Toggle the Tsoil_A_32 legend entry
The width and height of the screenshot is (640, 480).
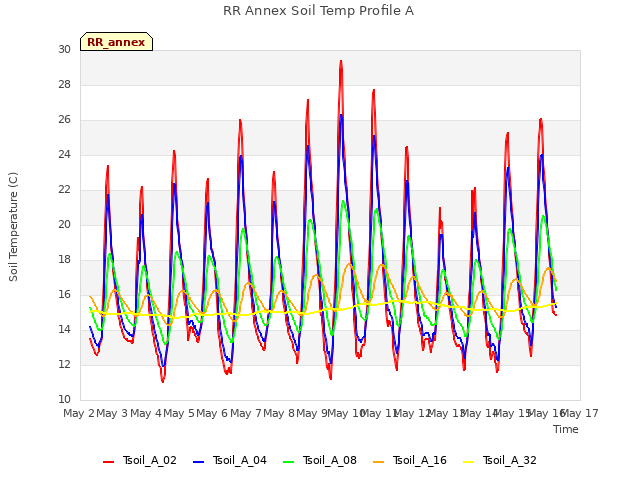(x=500, y=461)
